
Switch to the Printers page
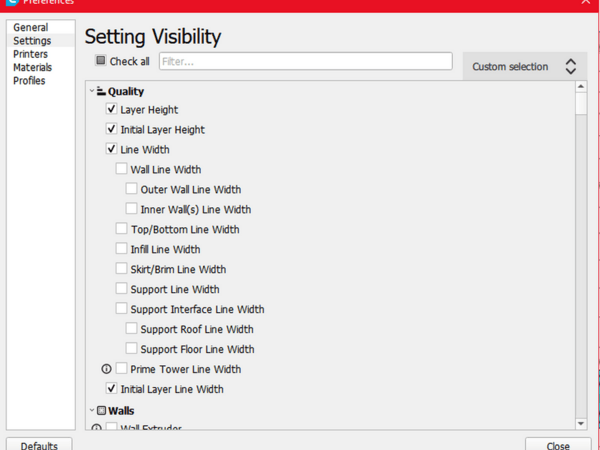pyautogui.click(x=30, y=54)
